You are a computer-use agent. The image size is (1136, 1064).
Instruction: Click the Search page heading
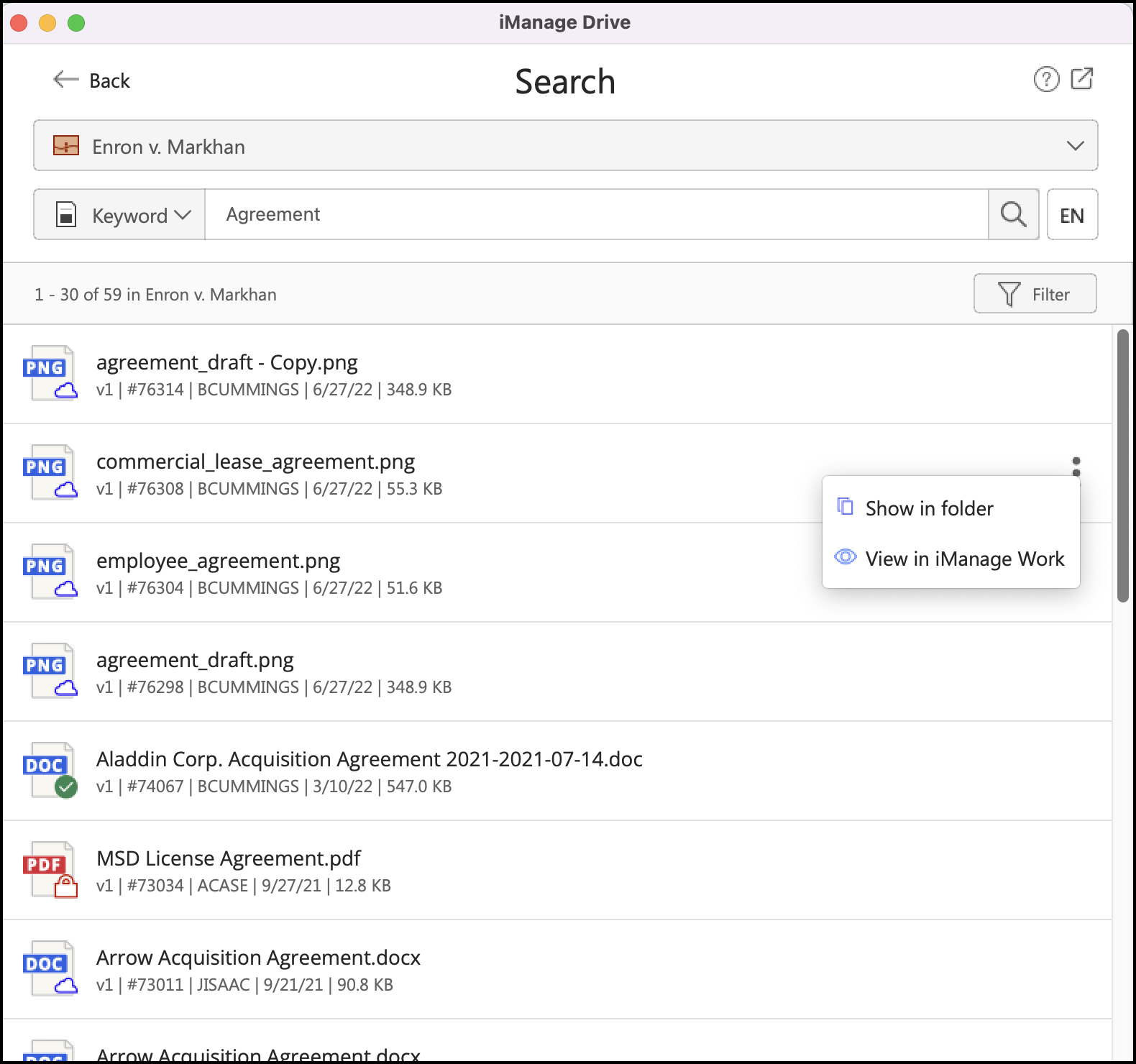pos(565,81)
